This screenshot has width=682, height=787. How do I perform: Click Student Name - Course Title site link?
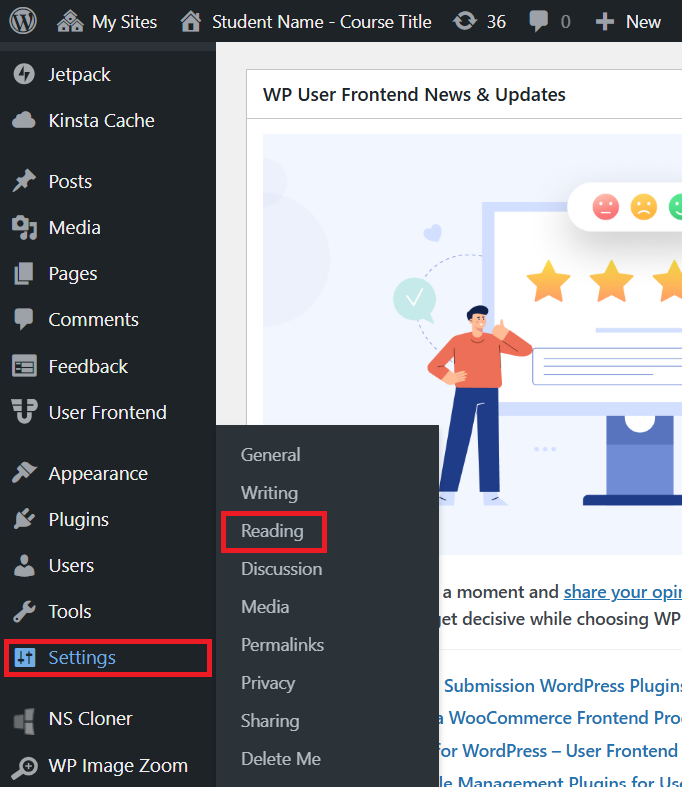point(322,22)
